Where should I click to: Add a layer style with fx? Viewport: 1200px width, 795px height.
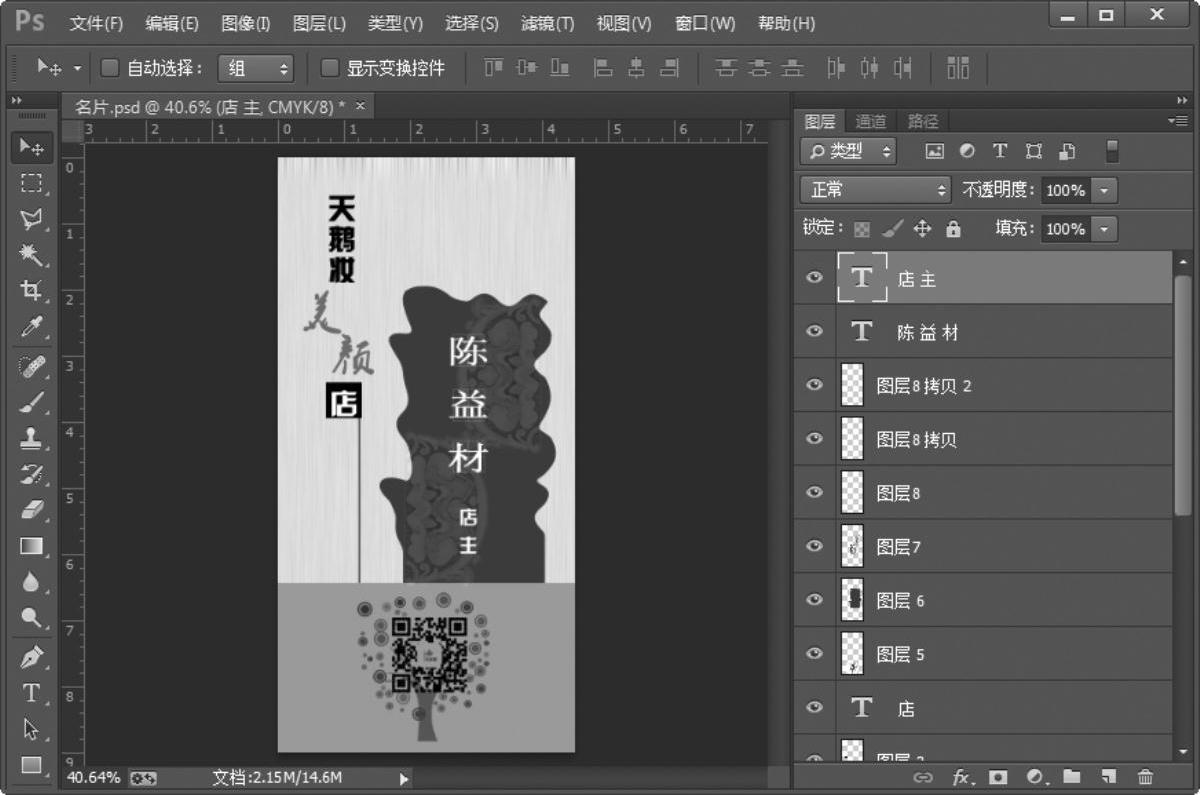click(961, 777)
